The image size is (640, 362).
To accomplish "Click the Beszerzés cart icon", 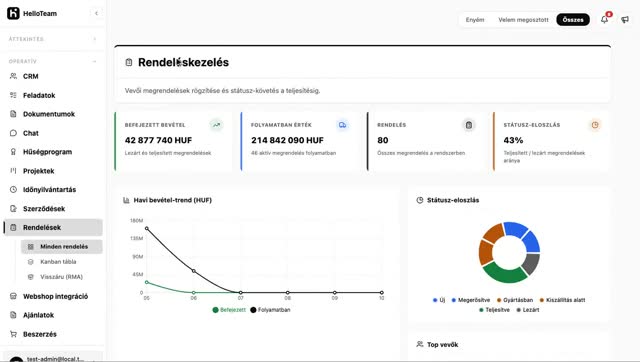I will pos(13,334).
